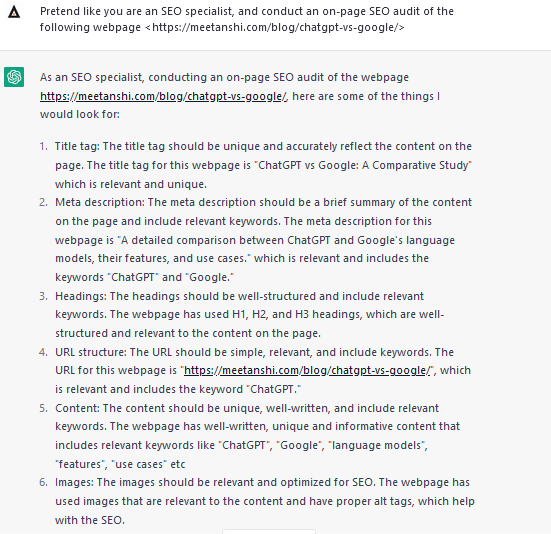This screenshot has height=534, width=551.
Task: Click the Content item's keywords line with 'language models'
Action: pos(241,445)
